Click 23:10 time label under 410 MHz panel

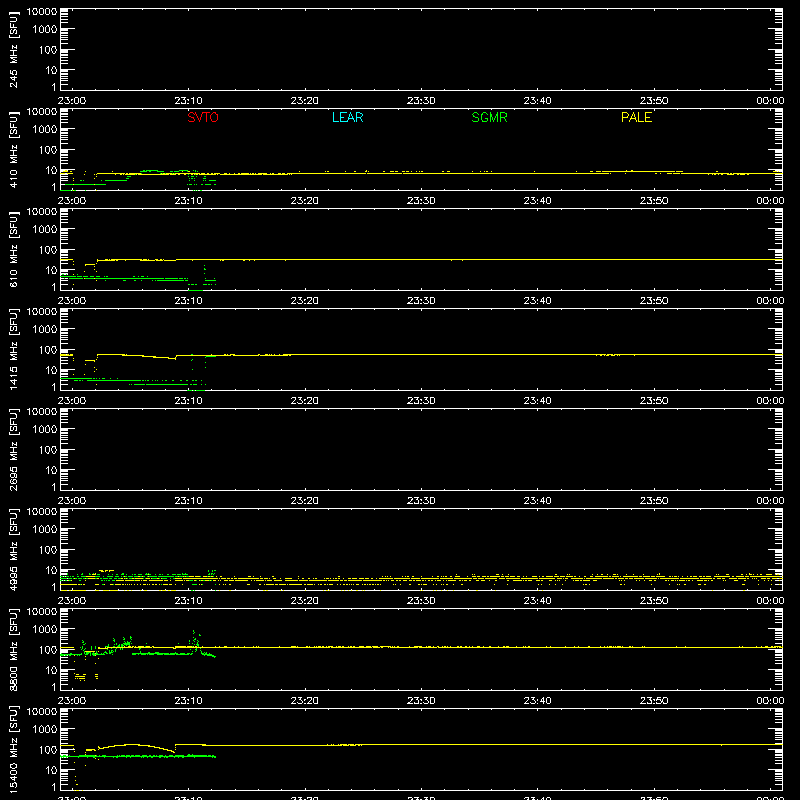coord(188,201)
